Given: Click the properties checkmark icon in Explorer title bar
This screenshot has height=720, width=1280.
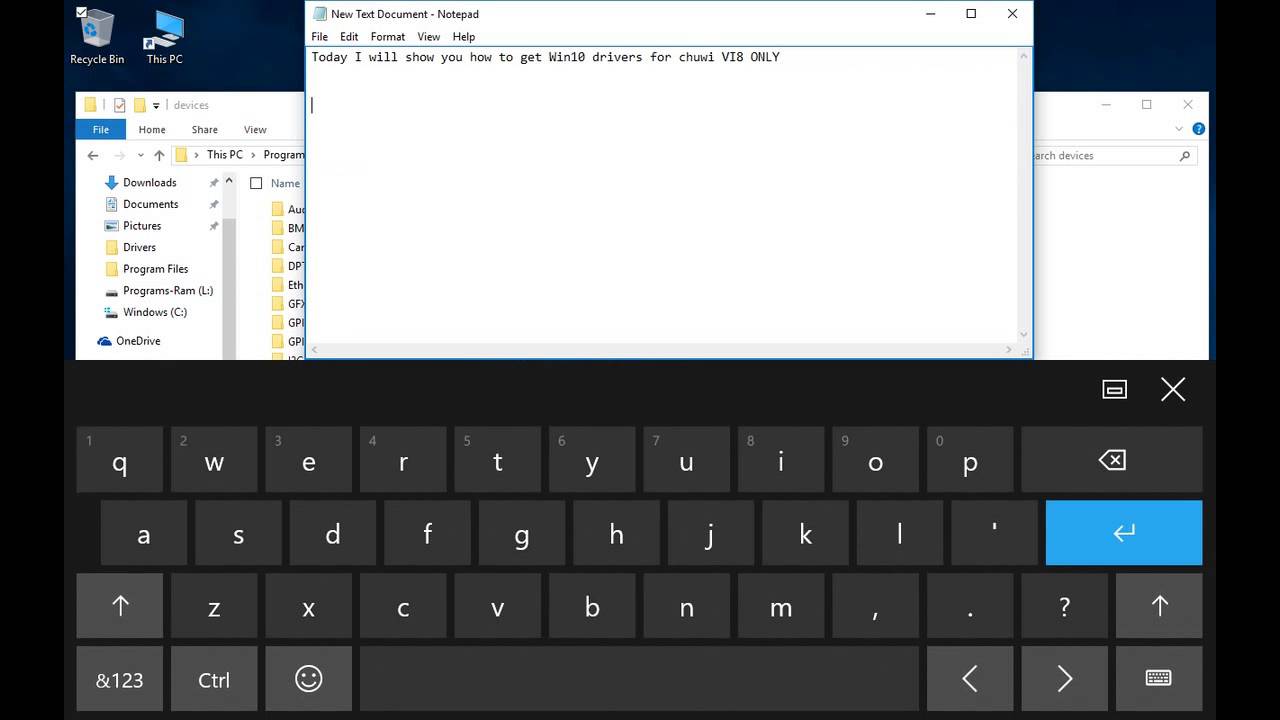Looking at the screenshot, I should [x=119, y=105].
